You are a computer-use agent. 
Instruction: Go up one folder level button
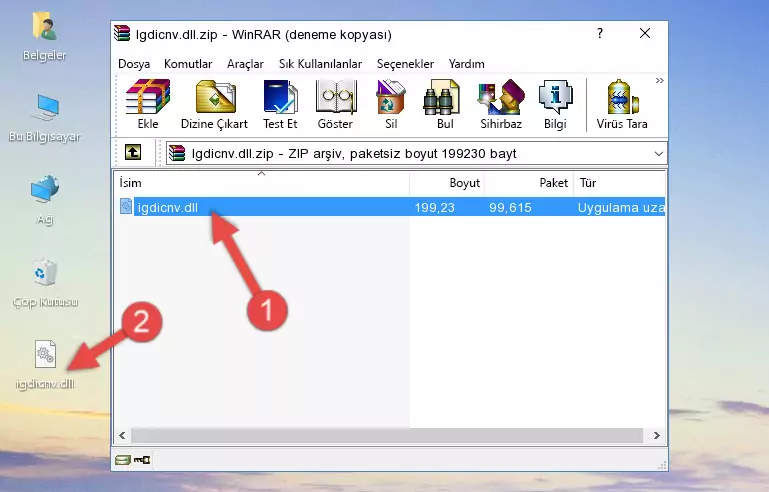tap(133, 153)
